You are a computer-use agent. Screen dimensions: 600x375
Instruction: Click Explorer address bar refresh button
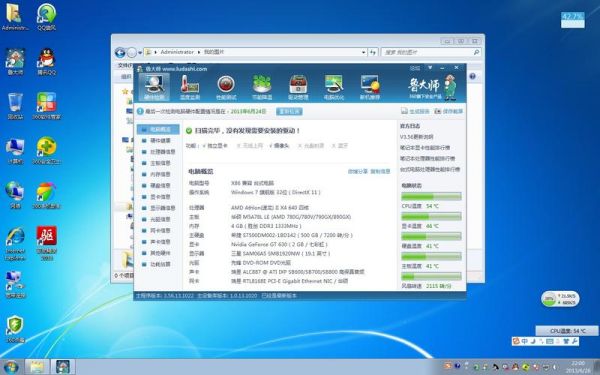point(373,52)
